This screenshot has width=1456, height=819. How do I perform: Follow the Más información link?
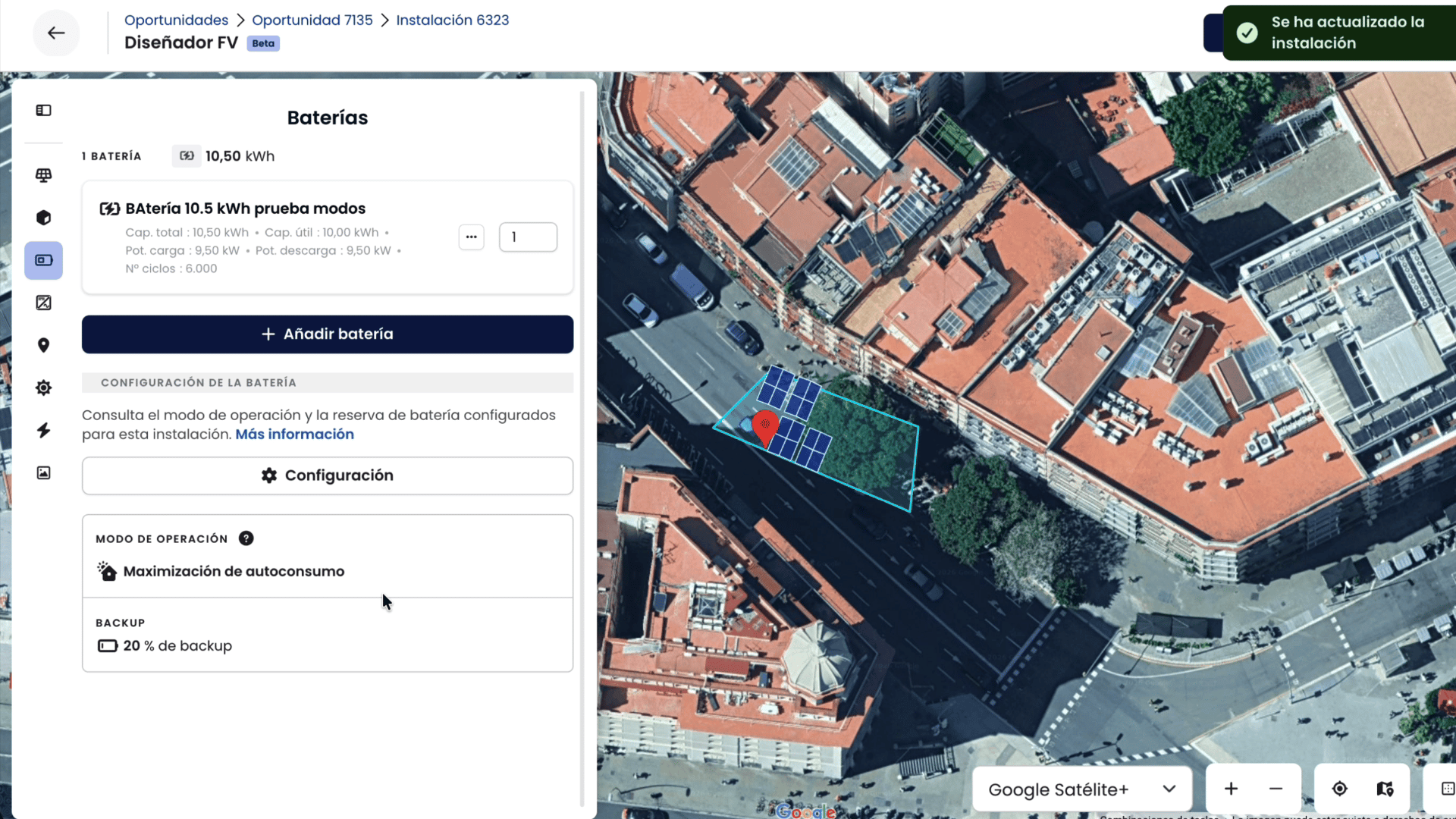pyautogui.click(x=294, y=434)
